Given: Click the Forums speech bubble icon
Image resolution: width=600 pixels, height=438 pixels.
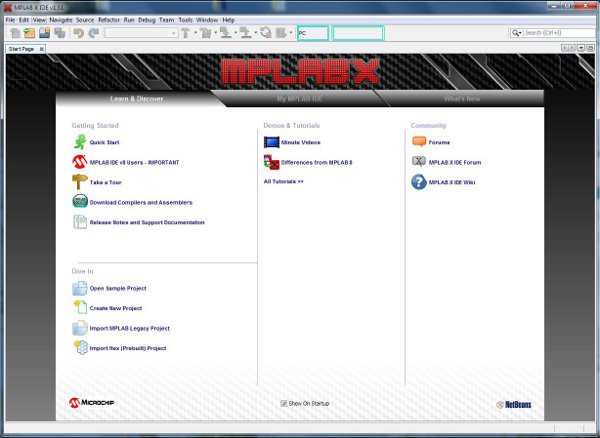Looking at the screenshot, I should (419, 142).
